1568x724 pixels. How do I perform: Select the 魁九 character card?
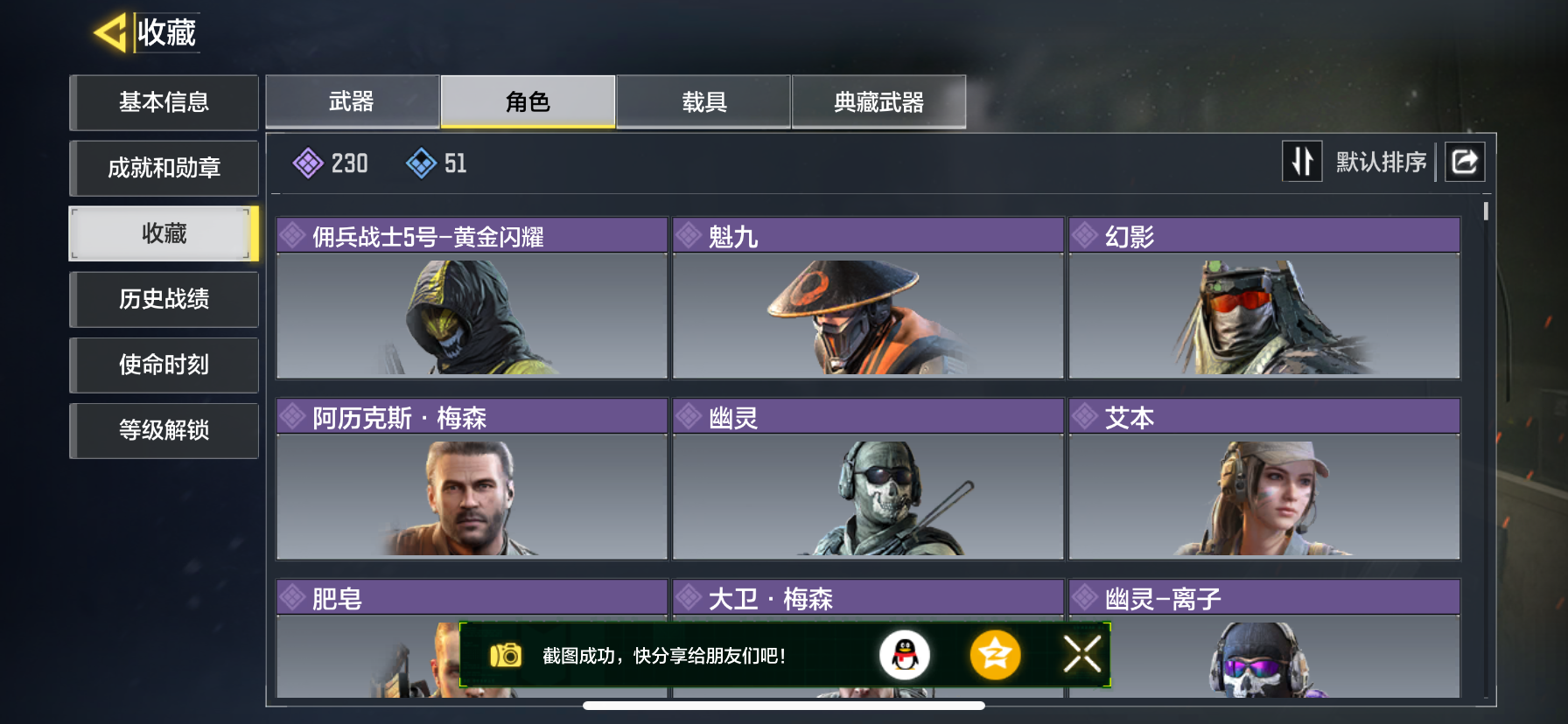tap(868, 298)
